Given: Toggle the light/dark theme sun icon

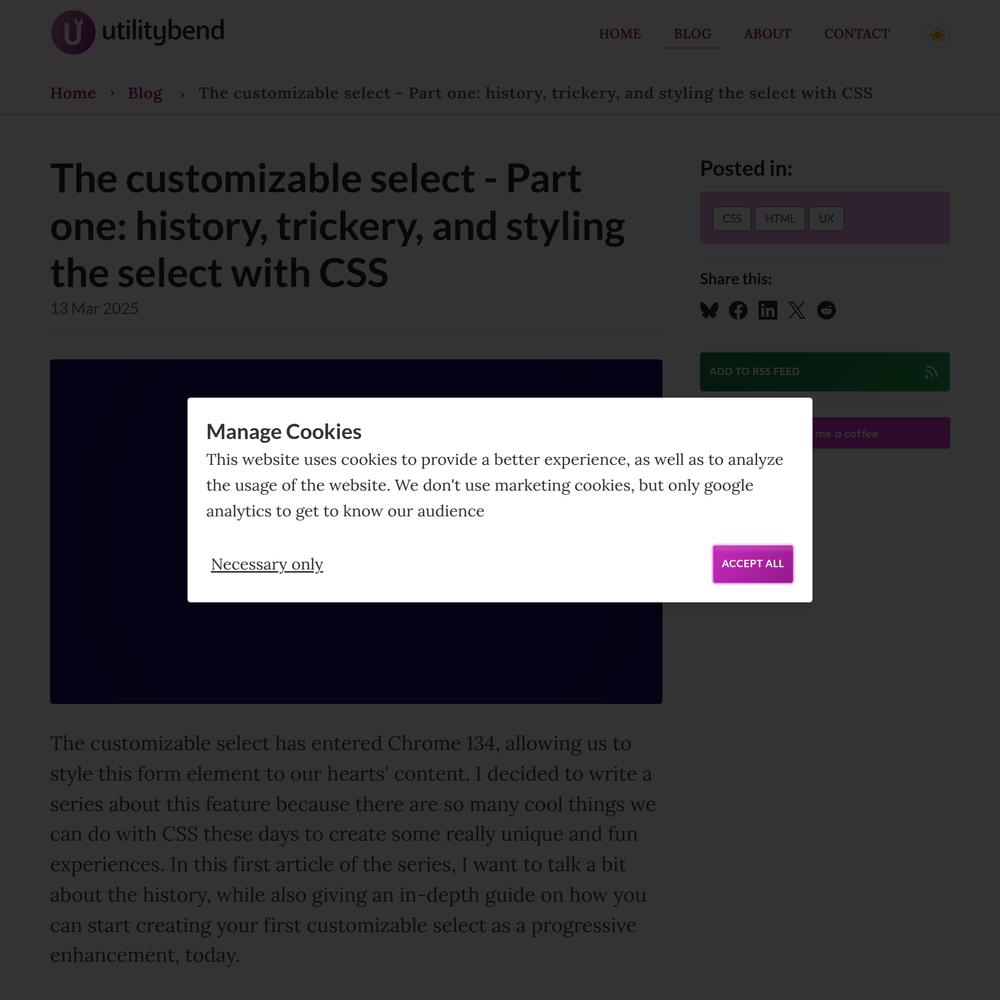Looking at the screenshot, I should (937, 34).
